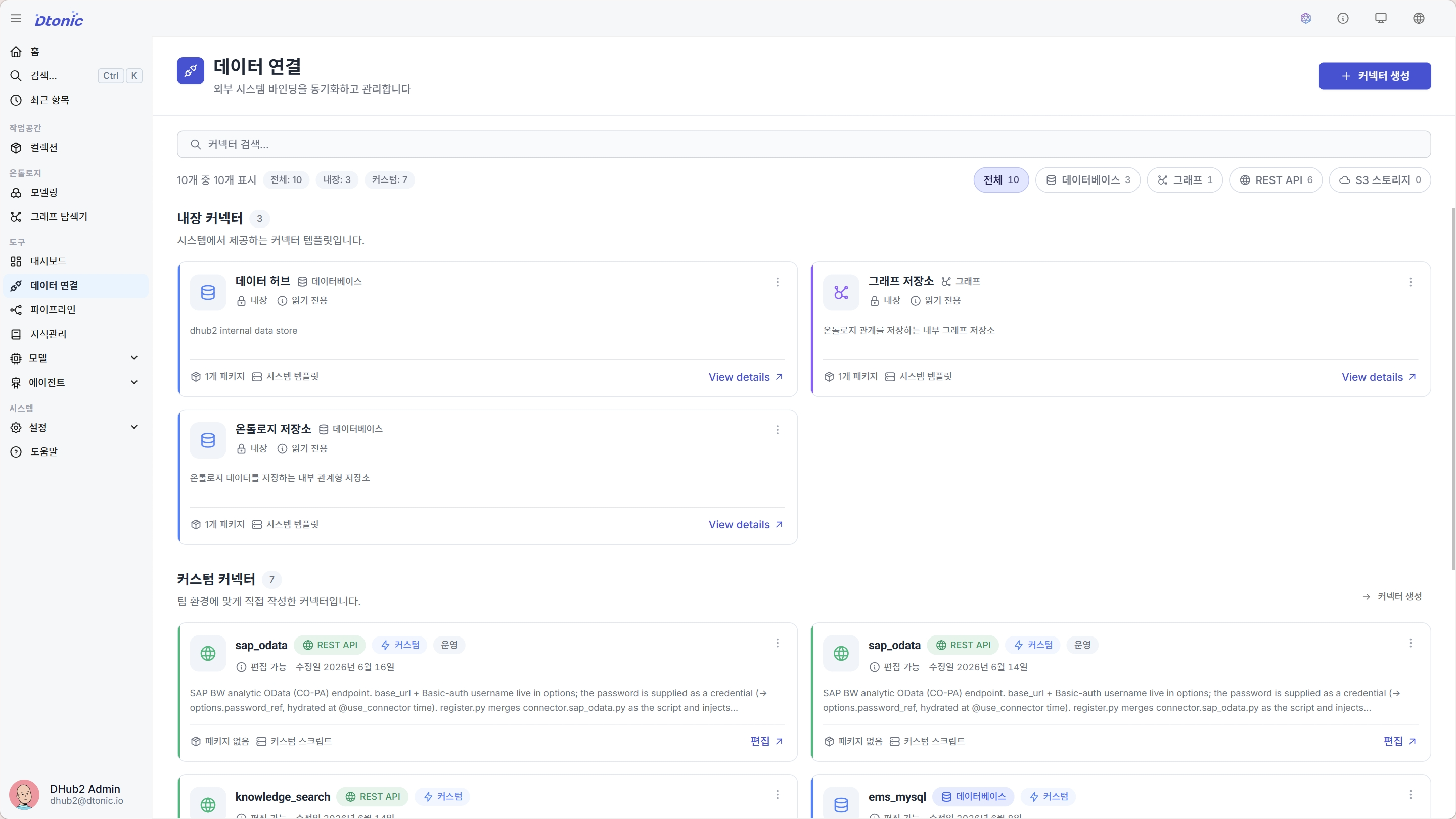Click the 전체: 10 count chip
The height and width of the screenshot is (819, 1456).
(286, 180)
